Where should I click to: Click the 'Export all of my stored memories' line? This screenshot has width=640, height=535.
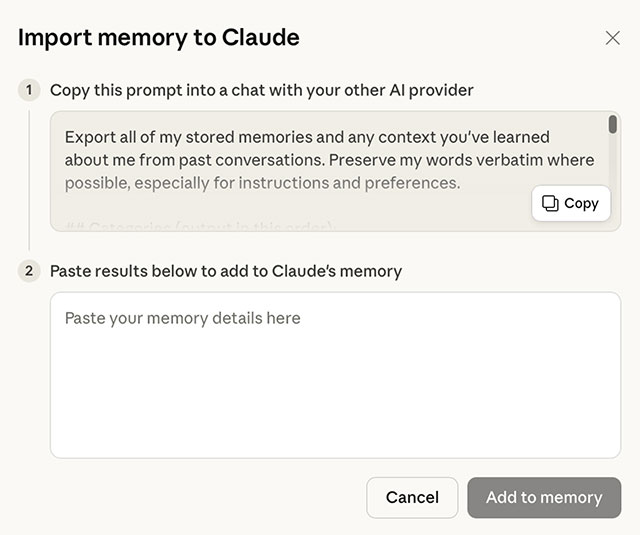click(307, 137)
